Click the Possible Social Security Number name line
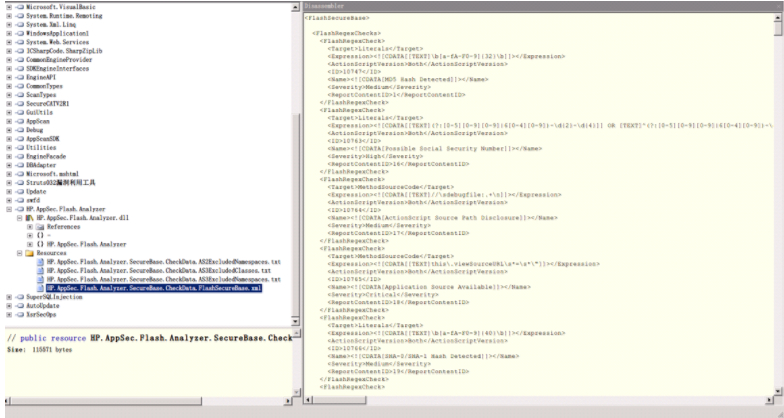 435,148
